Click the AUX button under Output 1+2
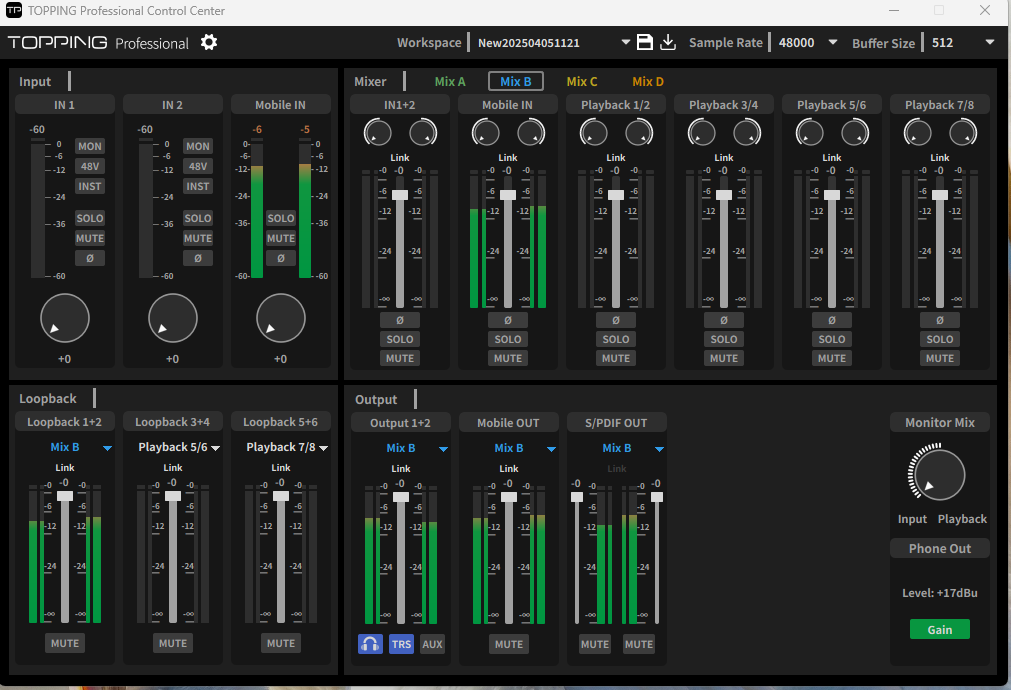1011x690 pixels. pos(432,644)
